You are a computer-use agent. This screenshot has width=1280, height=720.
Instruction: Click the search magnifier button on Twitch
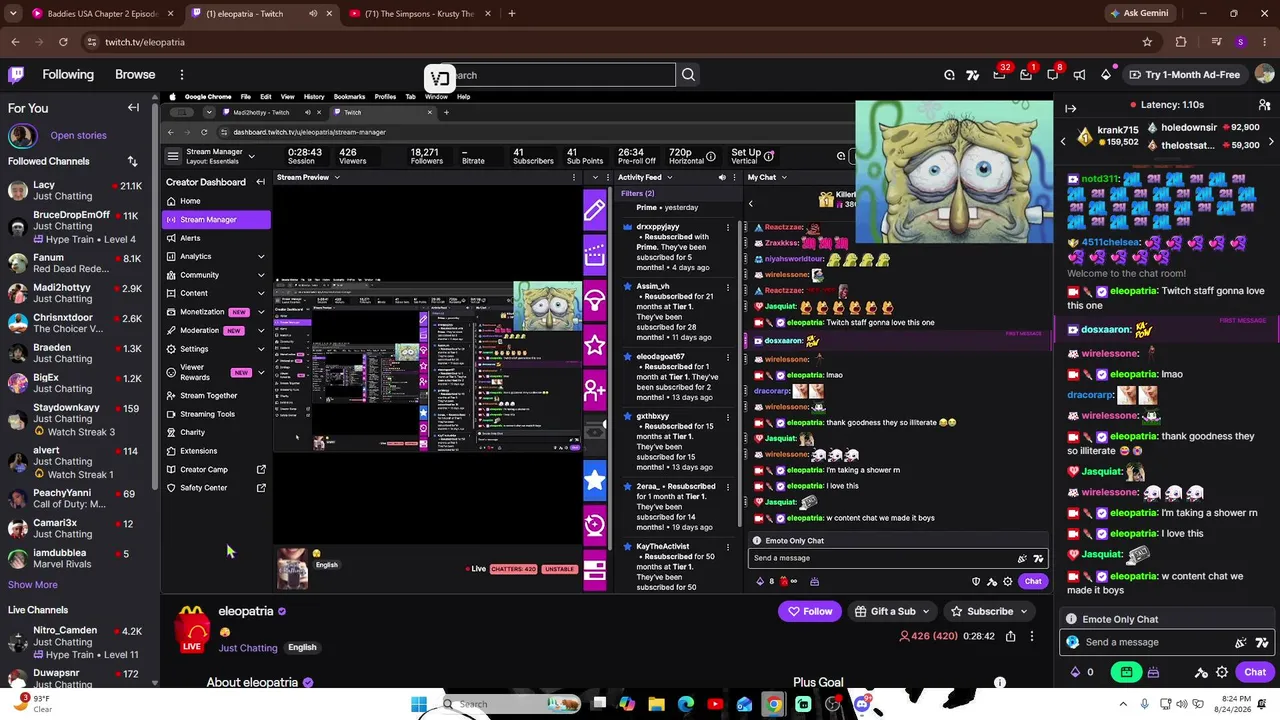point(688,75)
